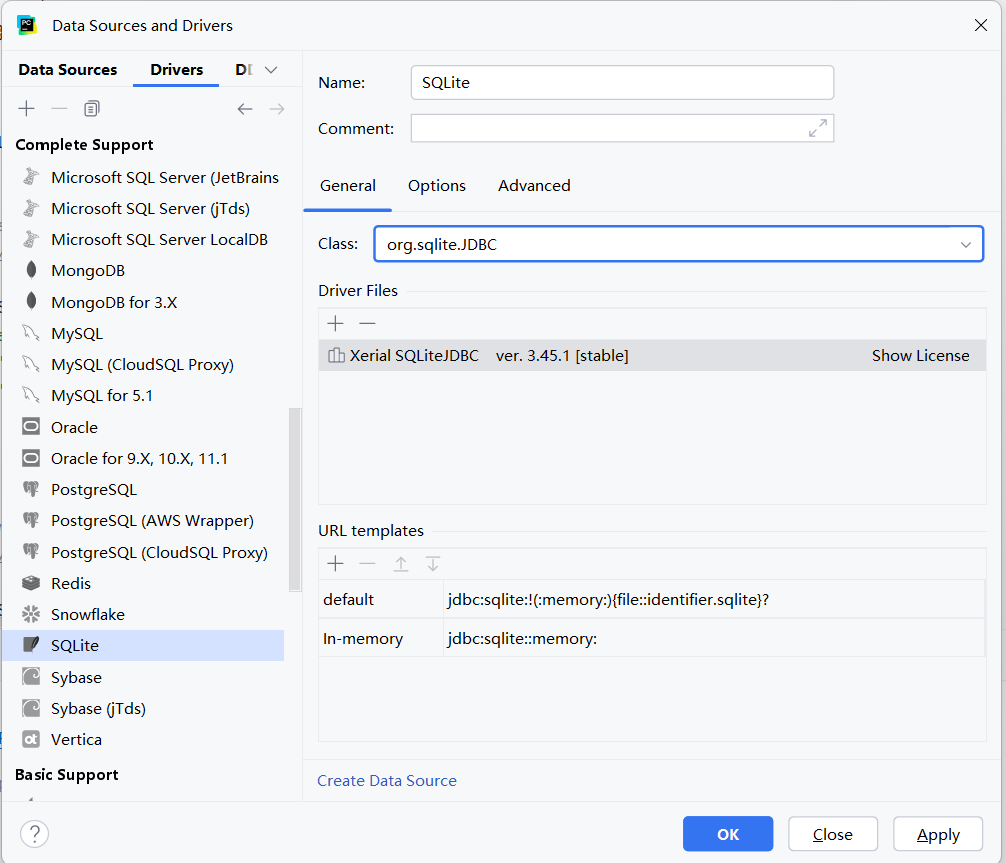Move the selected URL template down
The height and width of the screenshot is (863, 1006).
click(433, 563)
